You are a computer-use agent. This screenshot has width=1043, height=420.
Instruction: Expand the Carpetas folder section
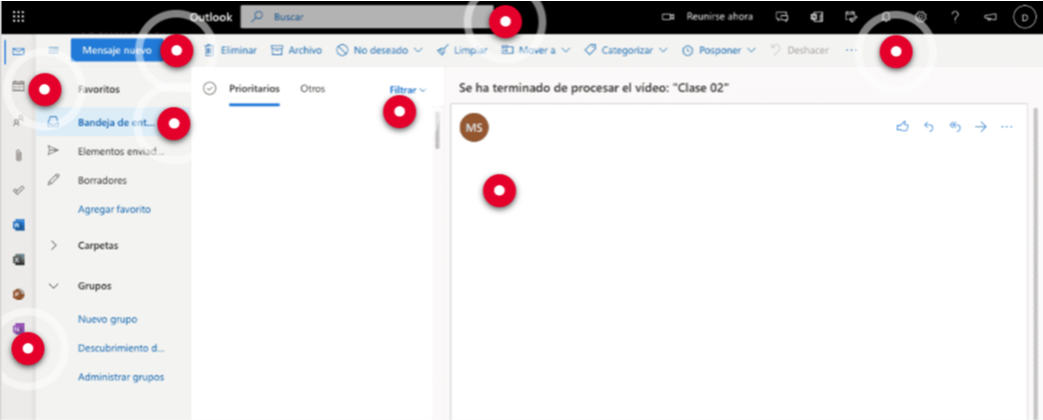(54, 245)
